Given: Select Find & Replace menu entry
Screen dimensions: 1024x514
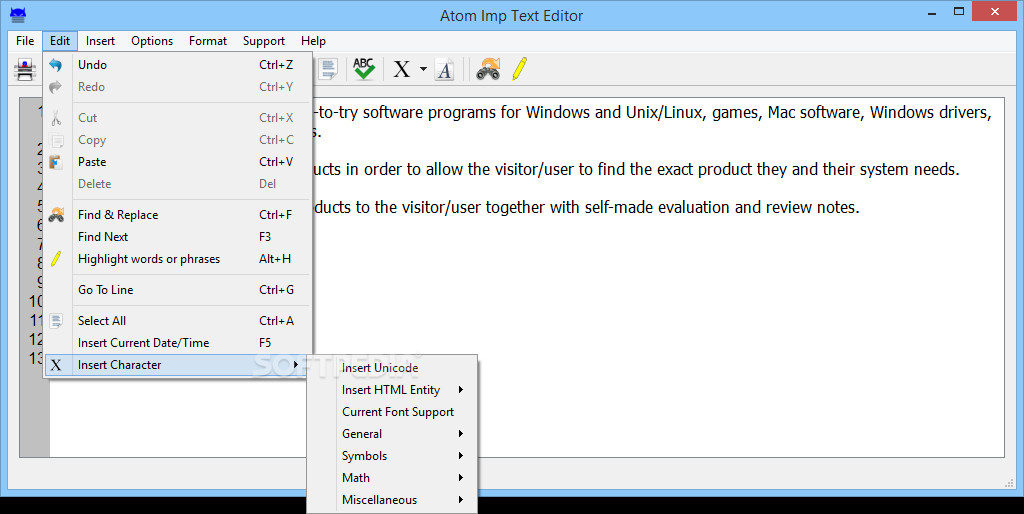Looking at the screenshot, I should (178, 215).
